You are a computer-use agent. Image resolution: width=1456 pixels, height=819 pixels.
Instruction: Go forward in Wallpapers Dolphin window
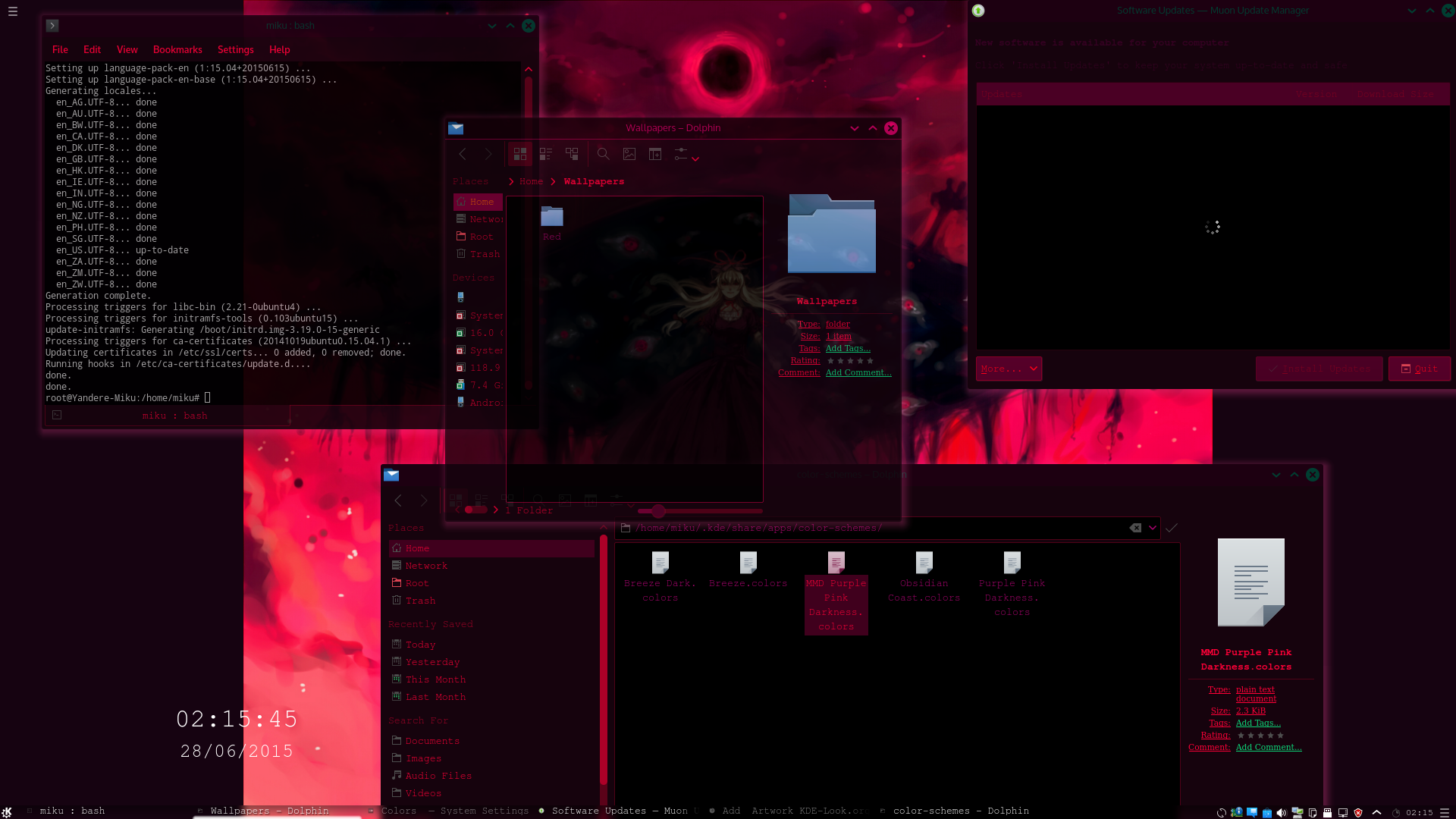coord(488,154)
